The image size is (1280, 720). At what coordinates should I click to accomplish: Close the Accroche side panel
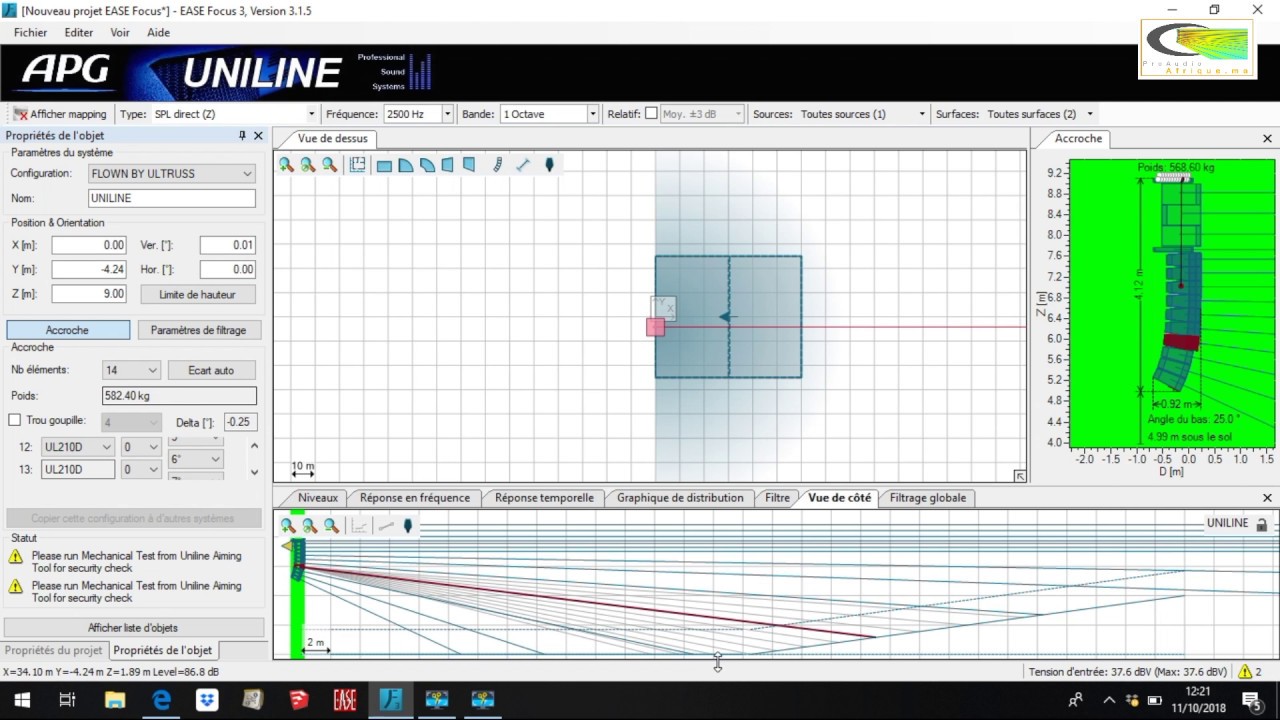click(x=1267, y=139)
